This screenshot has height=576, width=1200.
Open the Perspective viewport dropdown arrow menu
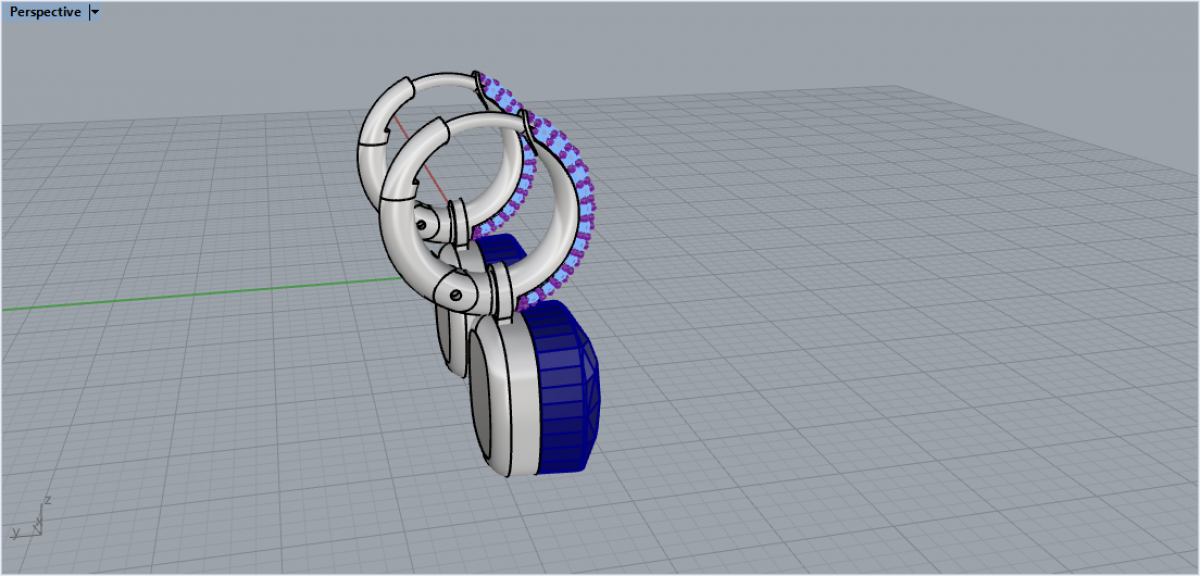coord(94,12)
